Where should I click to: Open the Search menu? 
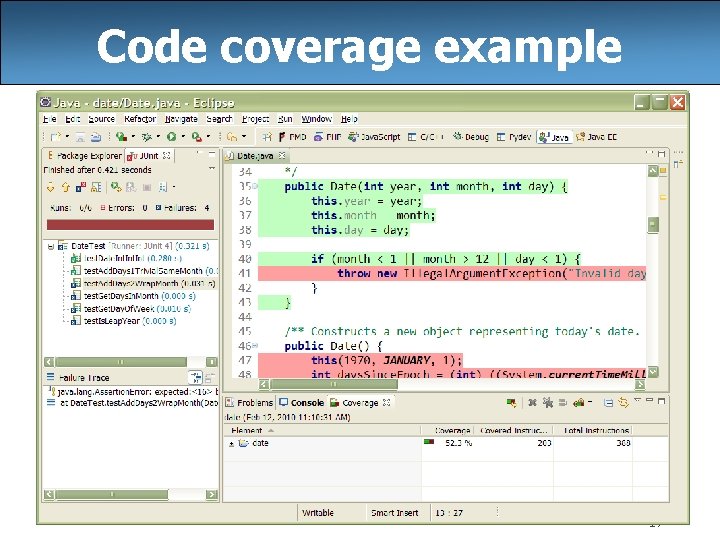tap(219, 119)
